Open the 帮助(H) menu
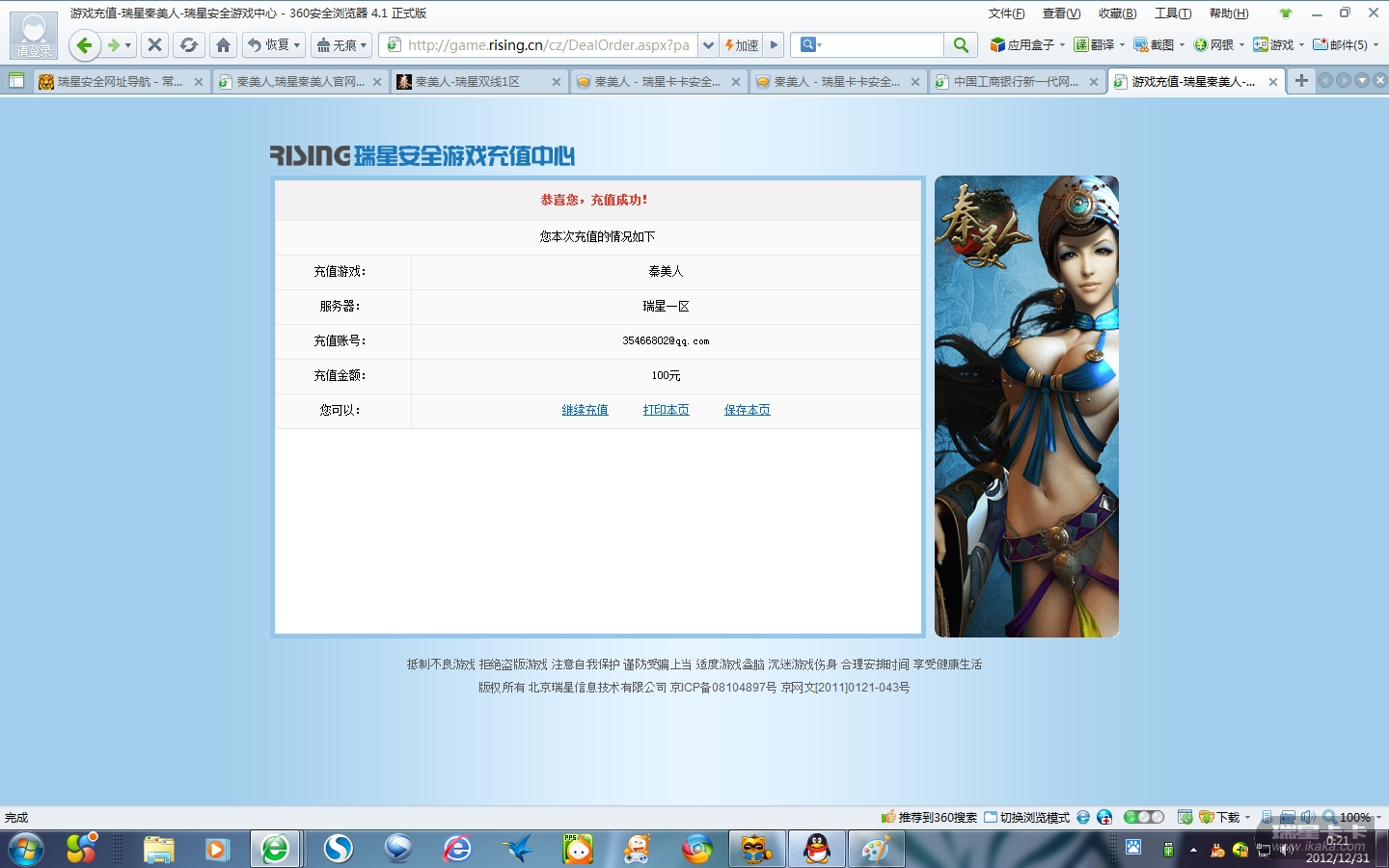The width and height of the screenshot is (1389, 868). (1229, 14)
